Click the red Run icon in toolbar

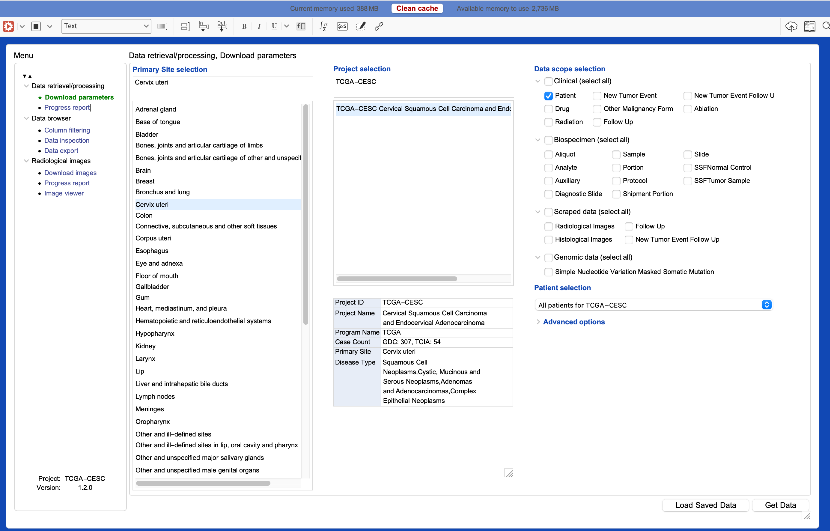[x=10, y=26]
